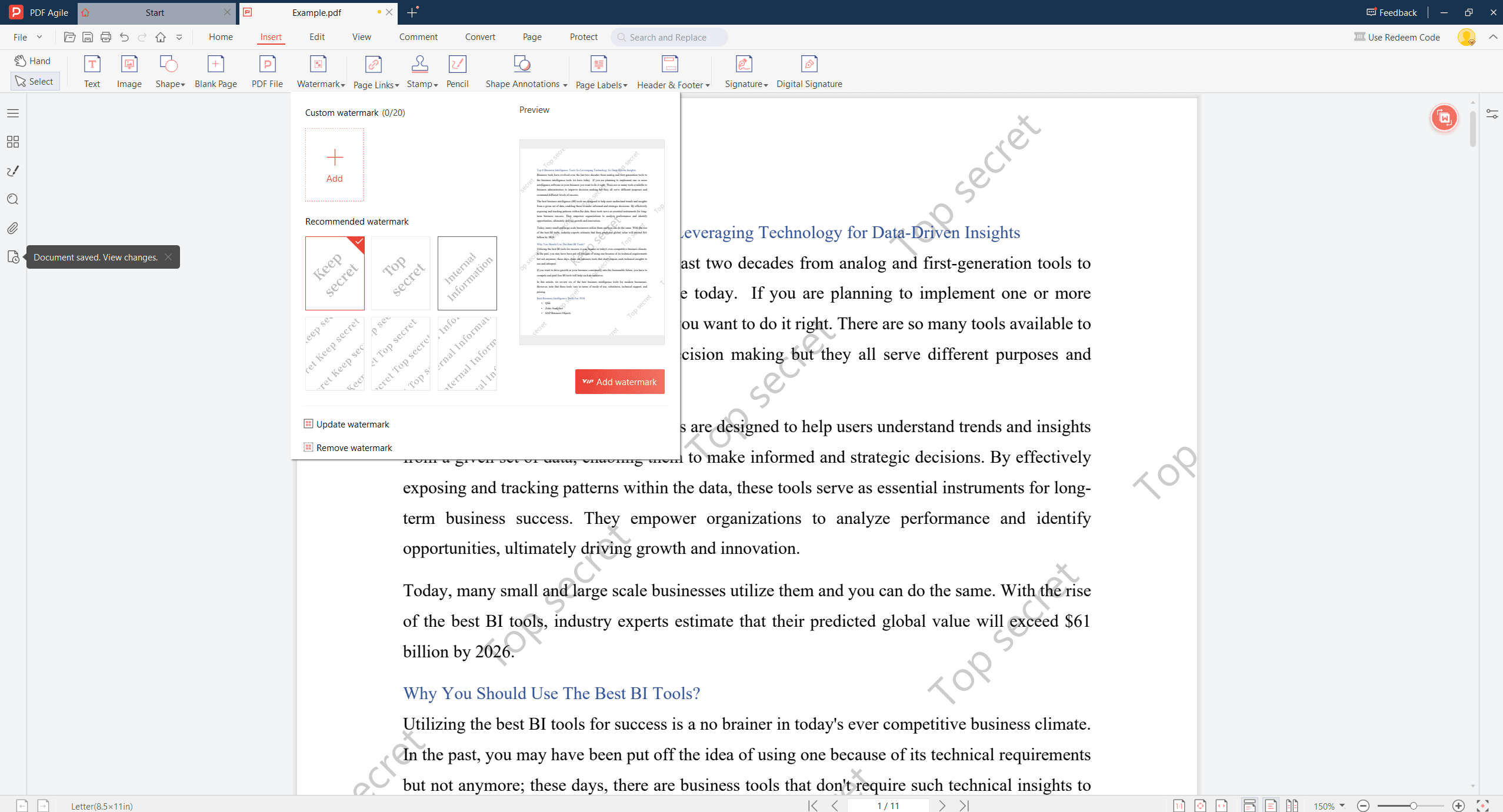Viewport: 1503px width, 812px height.
Task: Add a custom watermark
Action: pyautogui.click(x=335, y=165)
